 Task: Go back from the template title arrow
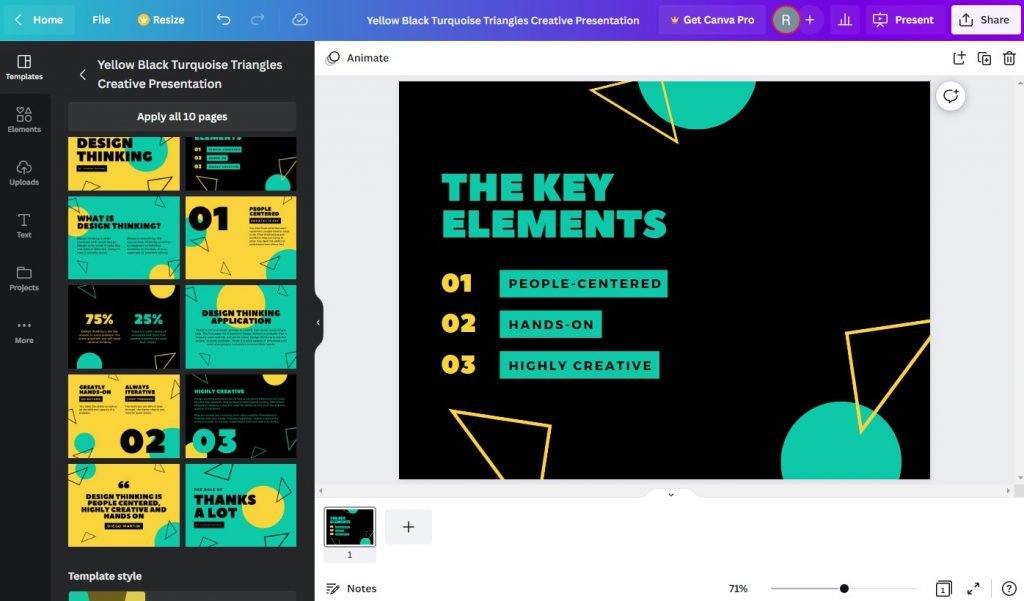tap(82, 74)
